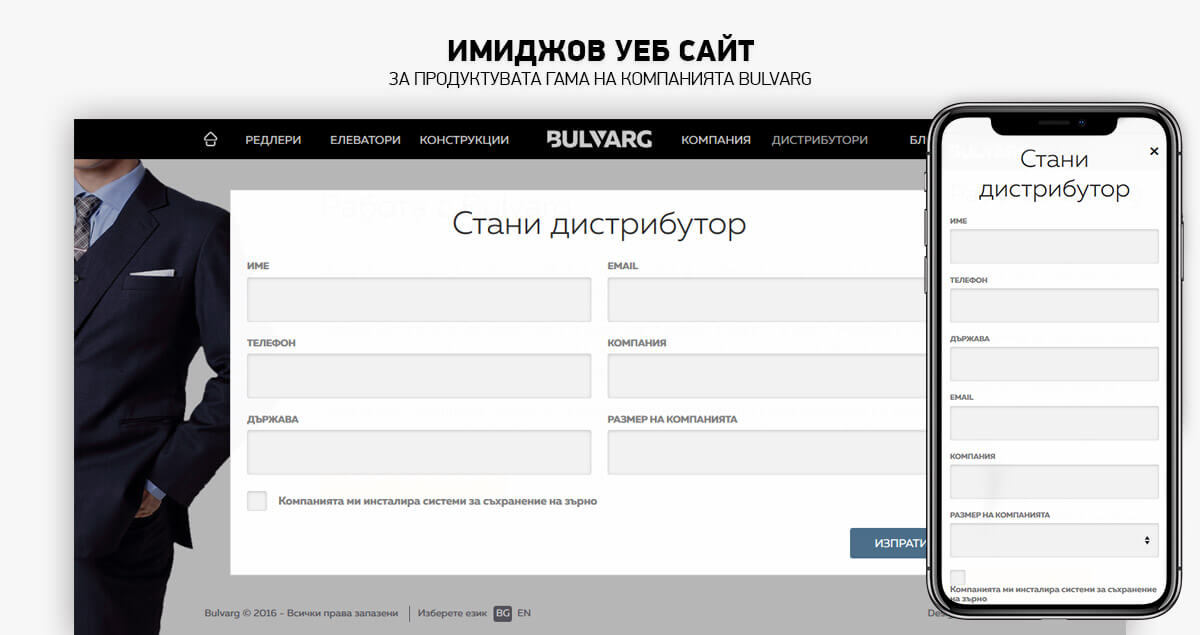
Task: Click the BULVARG logo in header
Action: click(599, 140)
